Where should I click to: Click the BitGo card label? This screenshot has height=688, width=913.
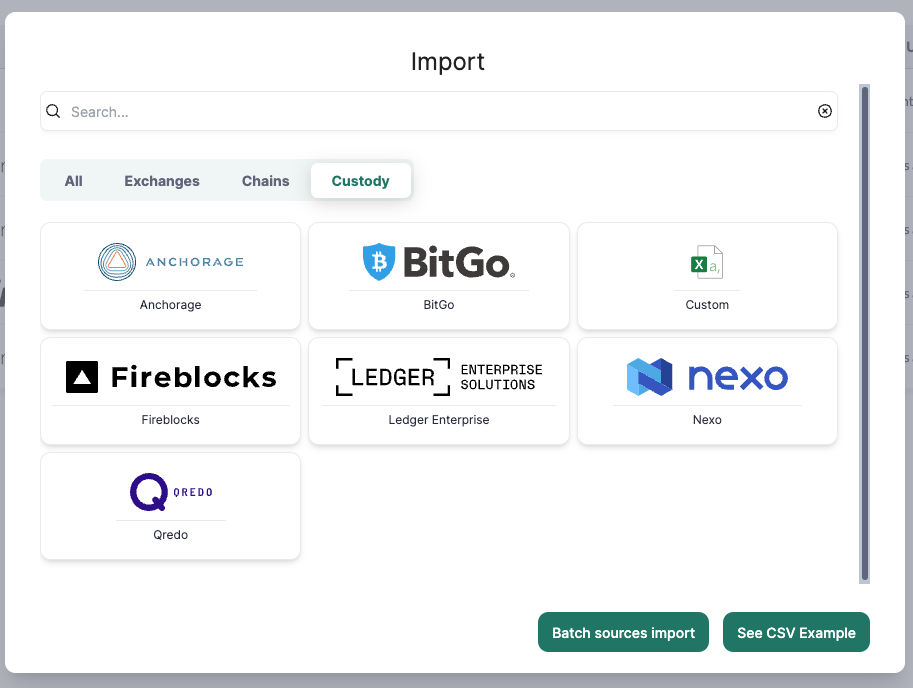(439, 305)
